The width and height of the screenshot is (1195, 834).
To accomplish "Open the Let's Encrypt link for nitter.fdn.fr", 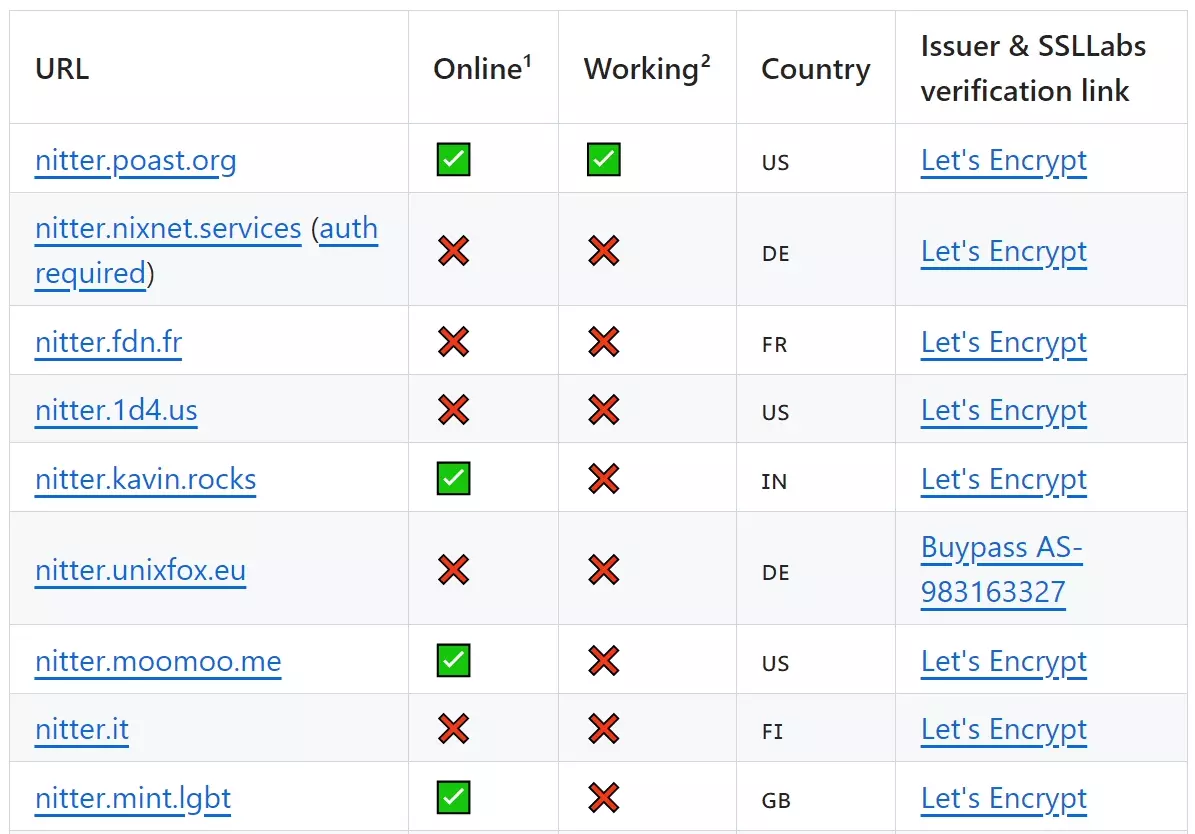I will pos(1003,342).
